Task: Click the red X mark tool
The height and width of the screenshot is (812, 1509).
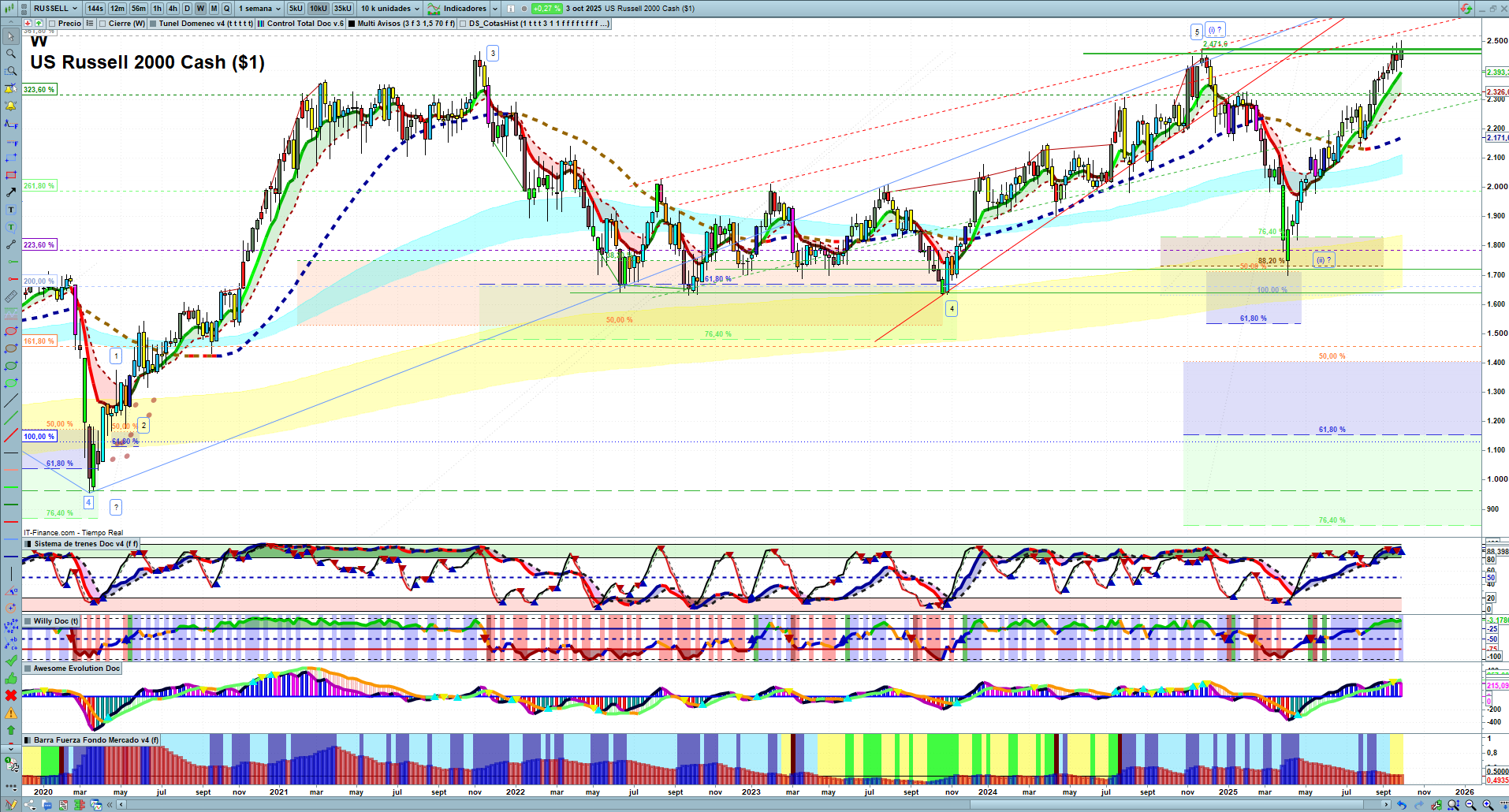Action: (10, 695)
